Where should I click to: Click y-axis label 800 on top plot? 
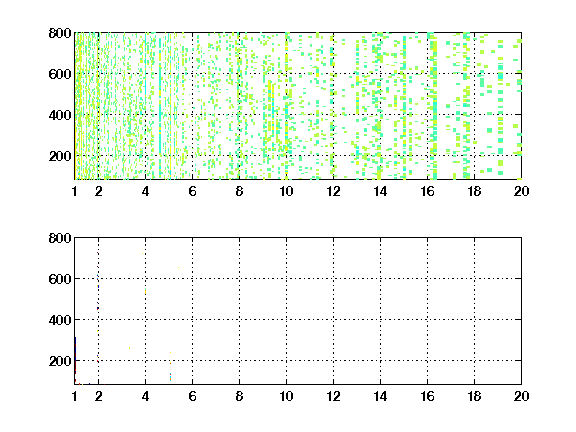(x=60, y=33)
